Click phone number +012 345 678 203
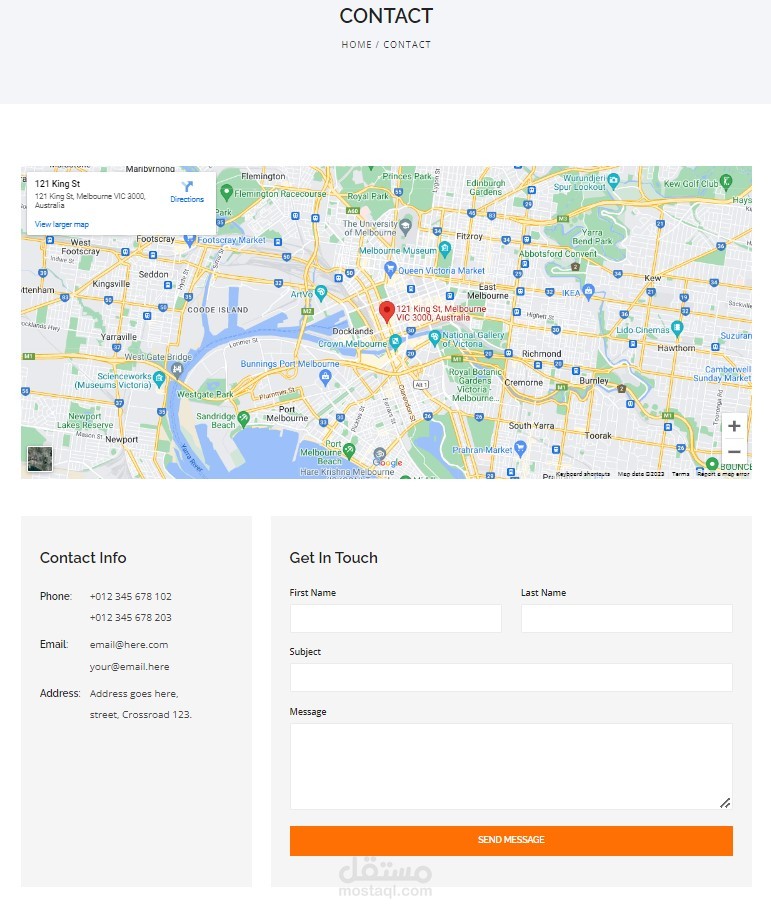Image resolution: width=771 pixels, height=917 pixels. coord(130,618)
